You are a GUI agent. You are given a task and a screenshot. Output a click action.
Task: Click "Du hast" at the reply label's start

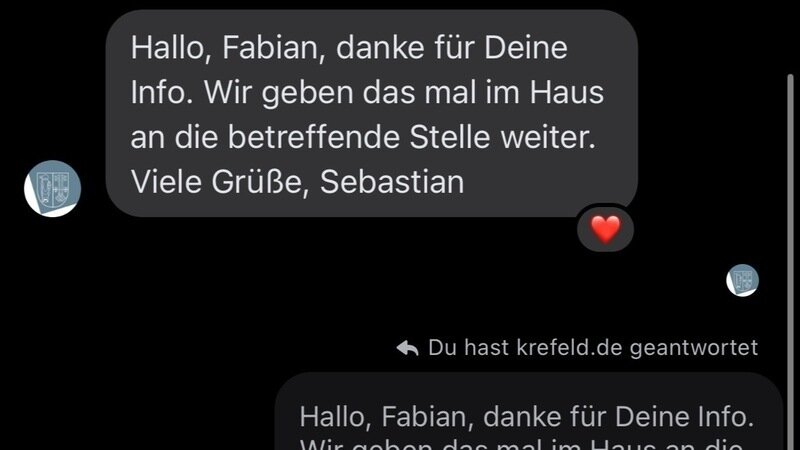pyautogui.click(x=468, y=347)
